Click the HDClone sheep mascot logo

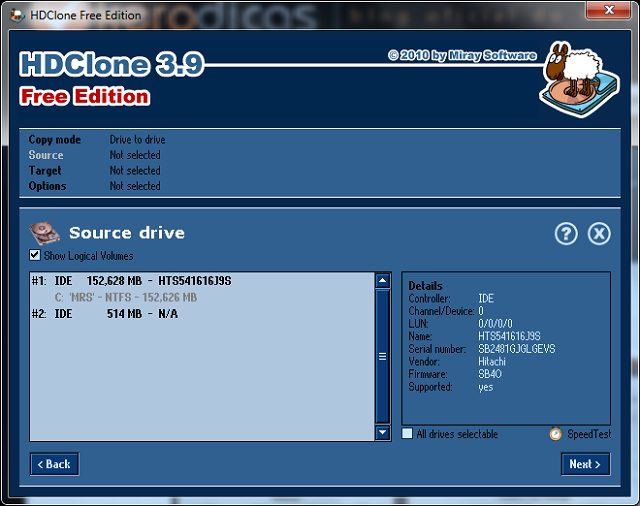(579, 80)
